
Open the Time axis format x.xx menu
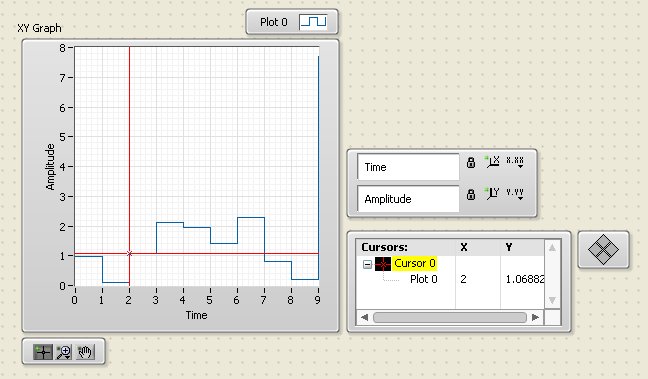click(515, 162)
